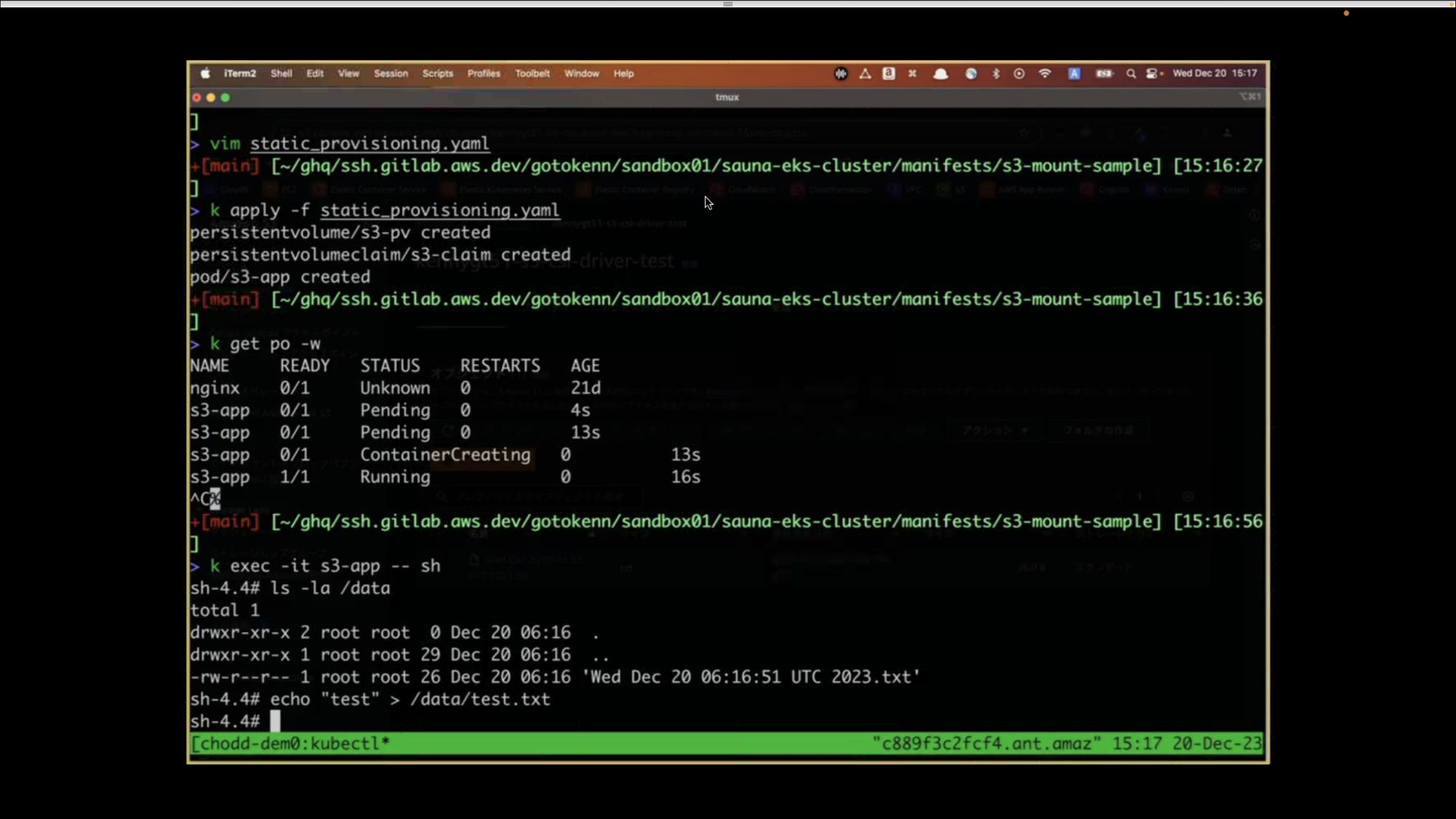The image size is (1456, 819).
Task: Click the green zoom window button
Action: (x=225, y=98)
